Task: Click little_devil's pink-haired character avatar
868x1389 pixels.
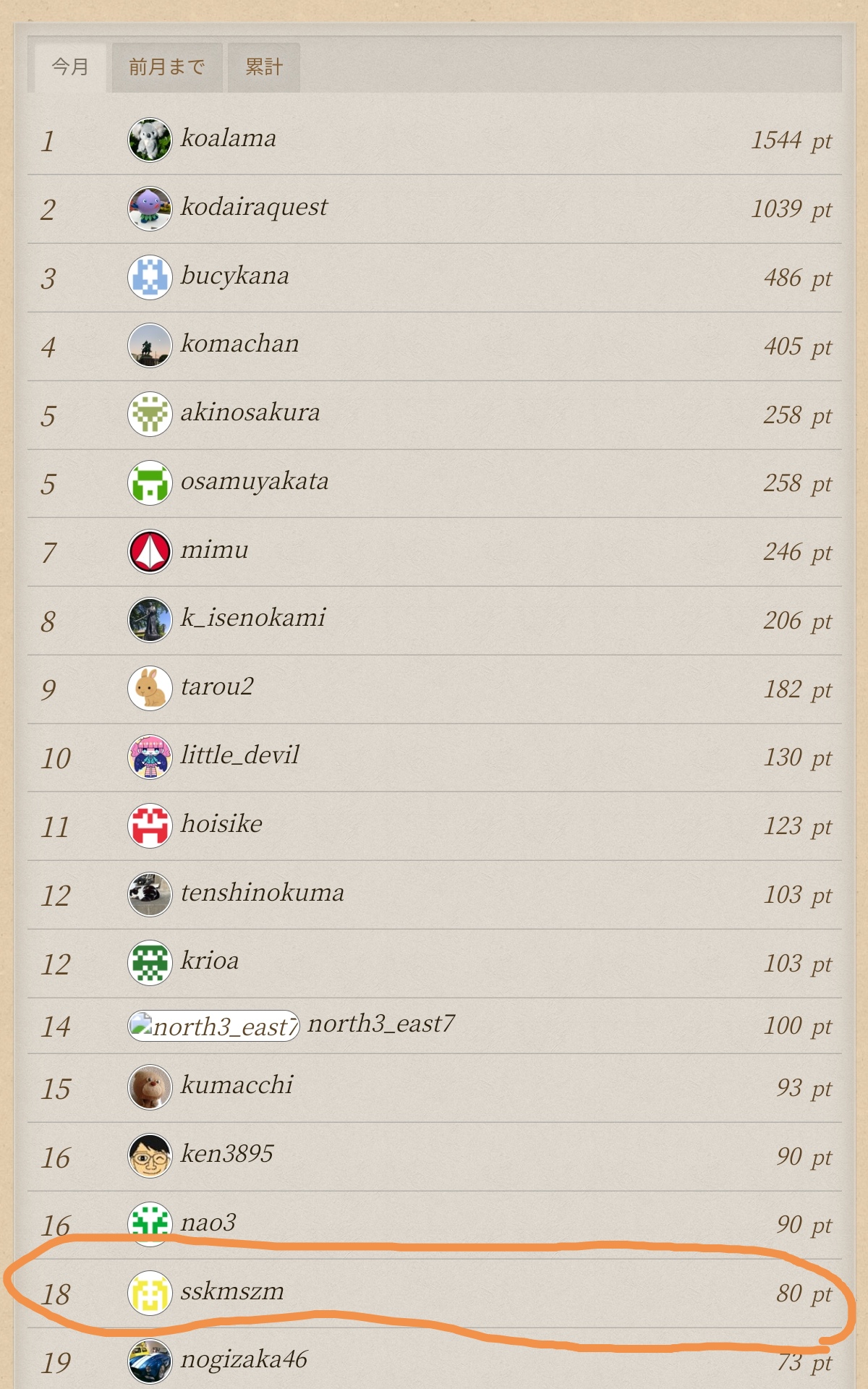Action: click(x=150, y=757)
